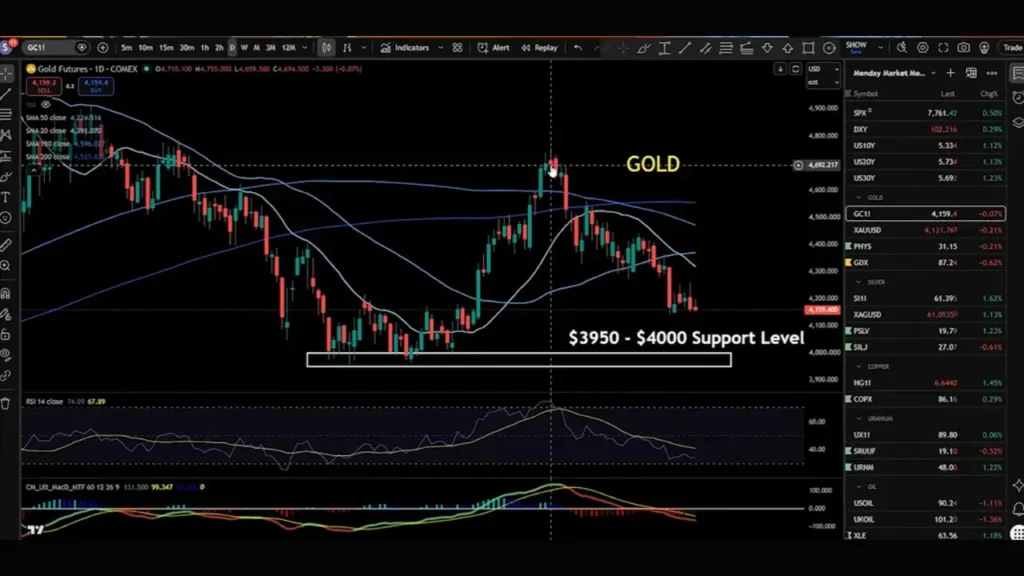Toggle magnet mode for drawings

[x=6, y=293]
